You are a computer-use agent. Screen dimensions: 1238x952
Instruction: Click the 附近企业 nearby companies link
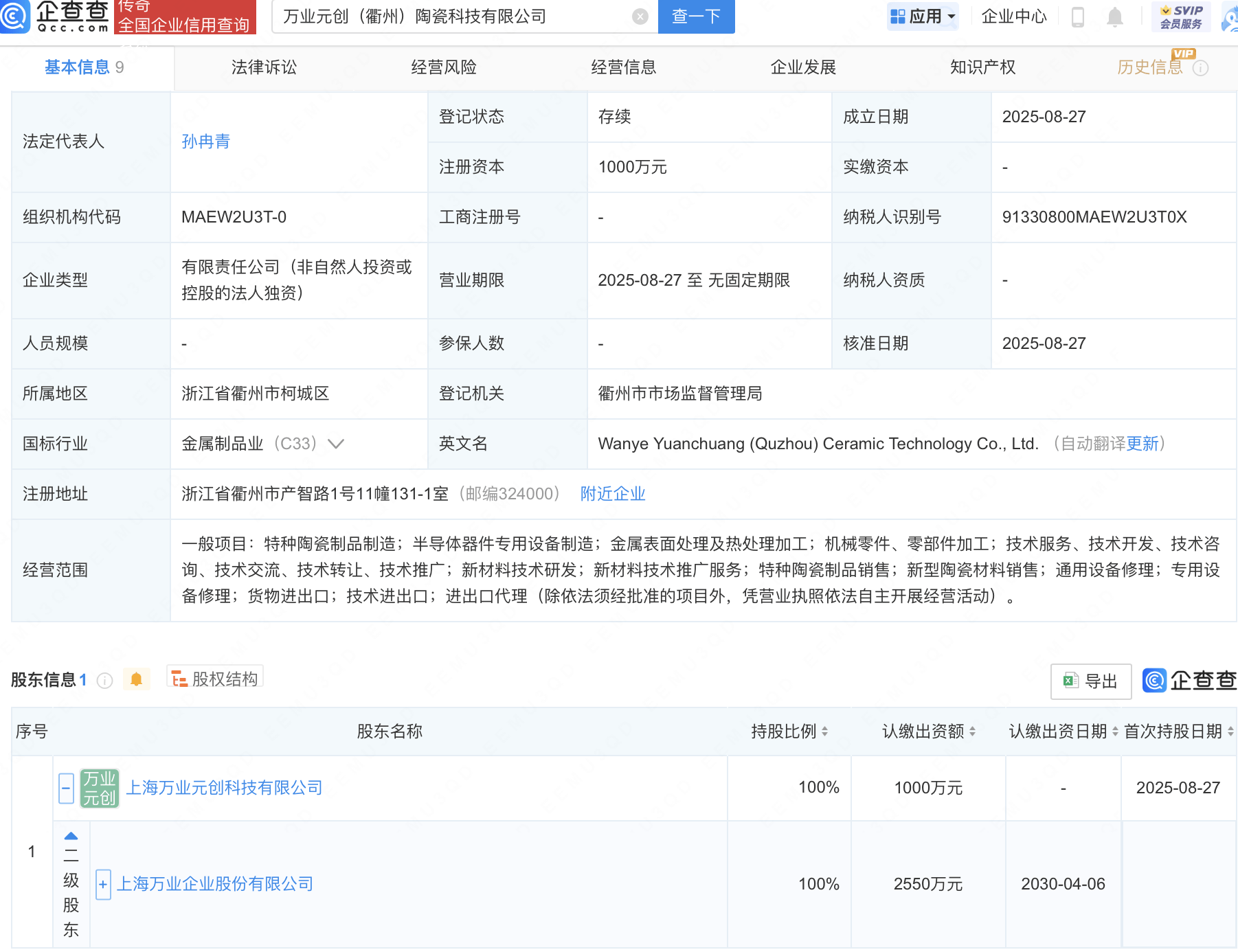pyautogui.click(x=612, y=494)
